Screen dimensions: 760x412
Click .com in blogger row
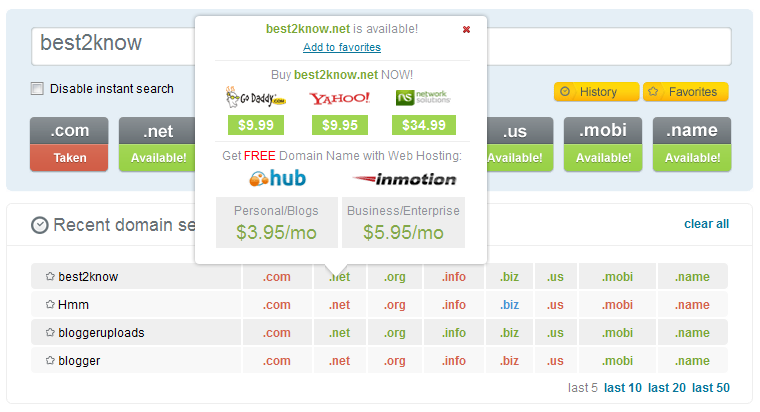click(x=277, y=361)
